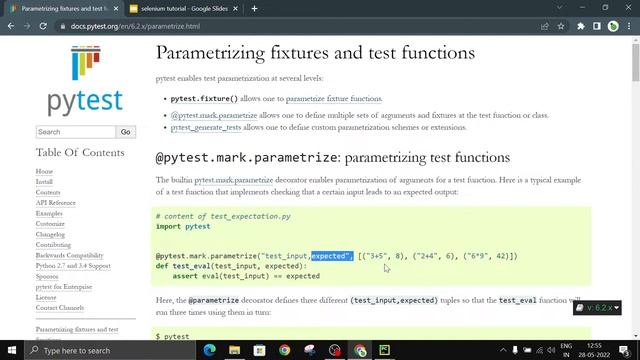Click the browser forward arrow
This screenshot has height=360, width=640.
pyautogui.click(x=27, y=26)
